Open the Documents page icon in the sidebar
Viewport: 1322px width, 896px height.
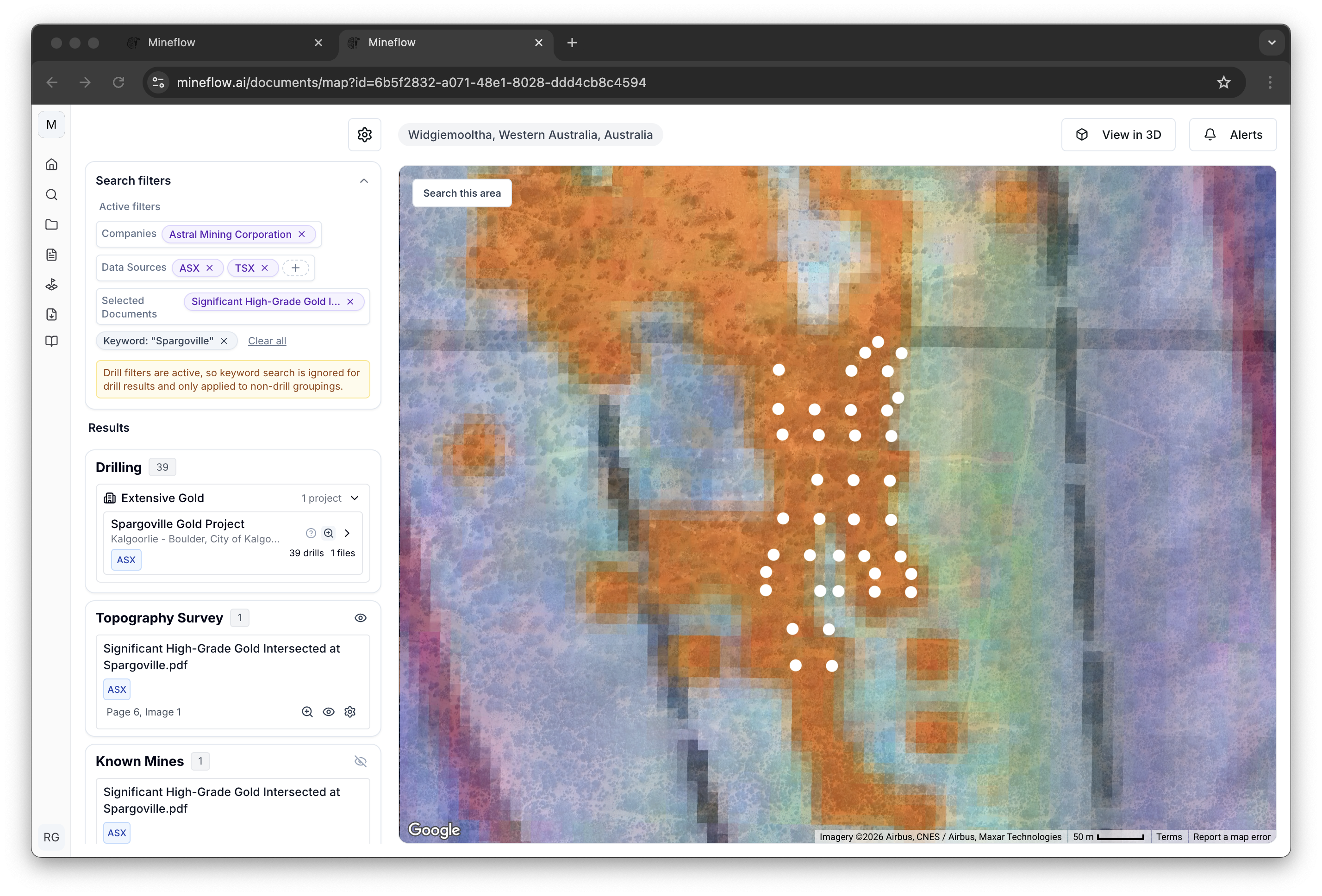(51, 254)
